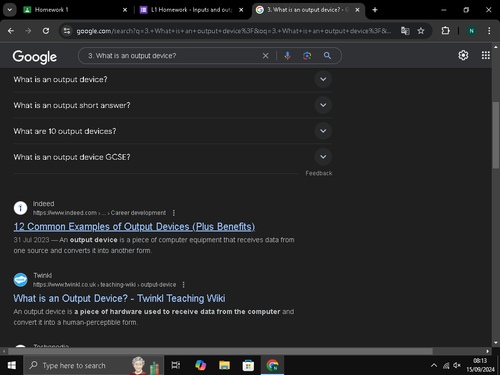The image size is (500, 375).
Task: Open the Chrome profile N avatar
Action: 471,31
